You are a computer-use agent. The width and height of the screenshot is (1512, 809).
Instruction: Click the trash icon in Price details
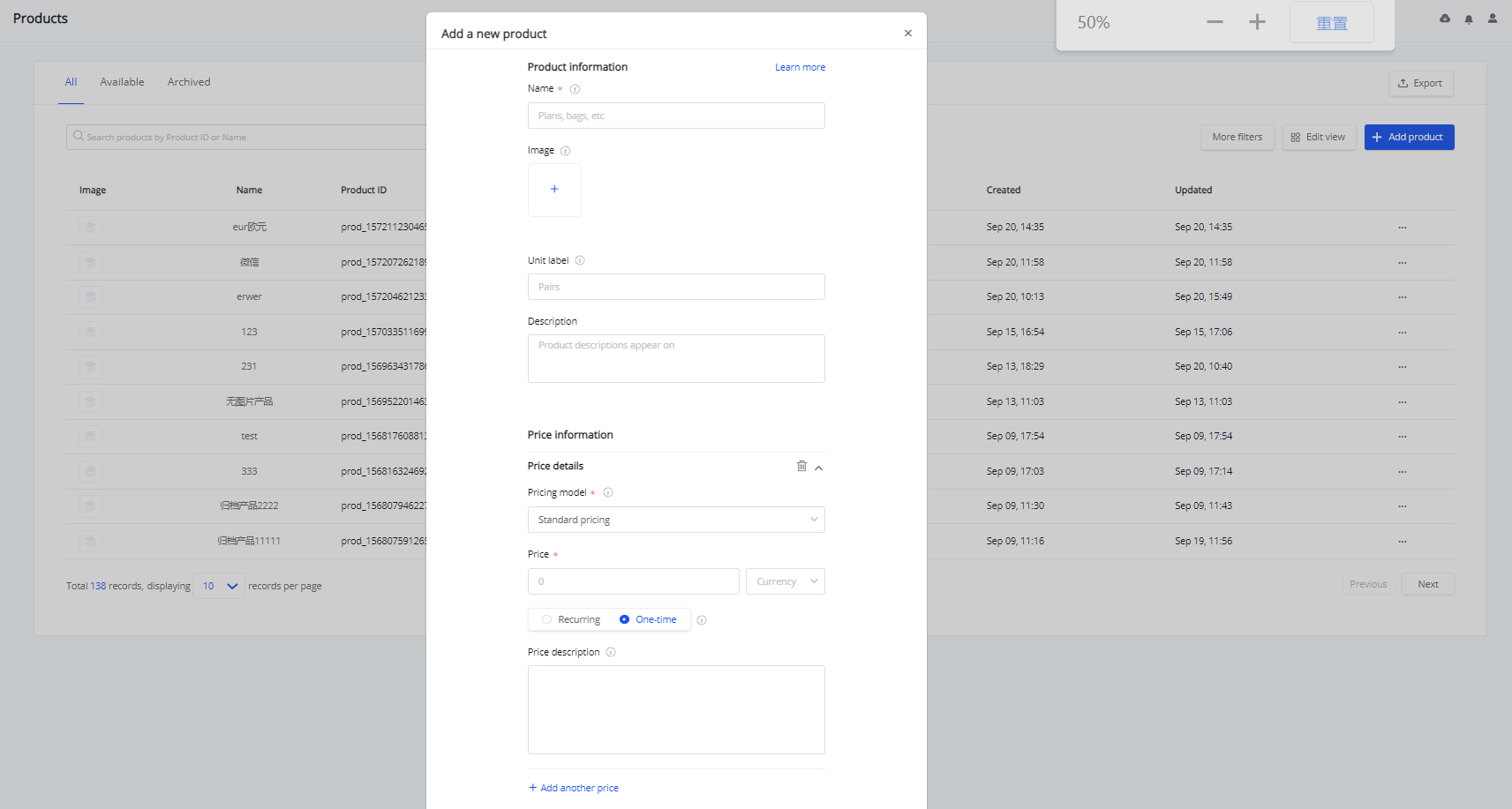tap(801, 466)
